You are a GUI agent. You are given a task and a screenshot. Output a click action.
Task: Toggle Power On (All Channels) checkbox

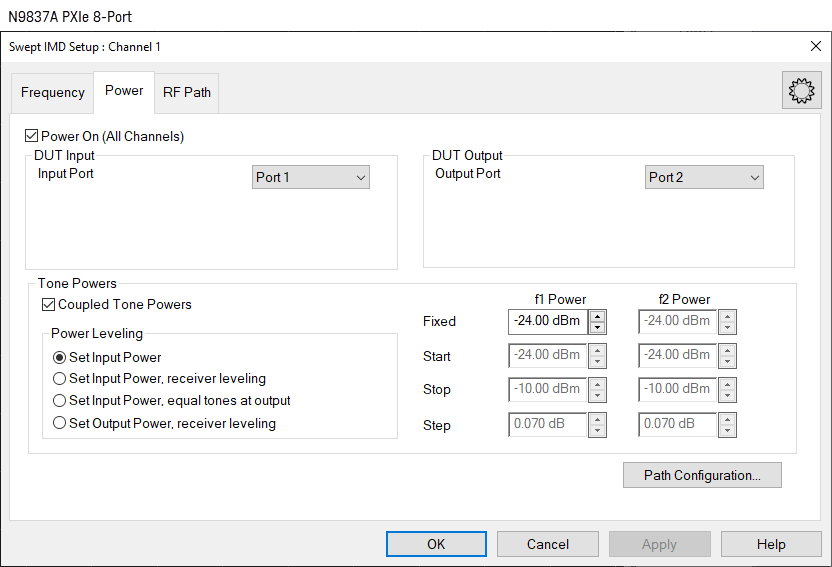(33, 136)
